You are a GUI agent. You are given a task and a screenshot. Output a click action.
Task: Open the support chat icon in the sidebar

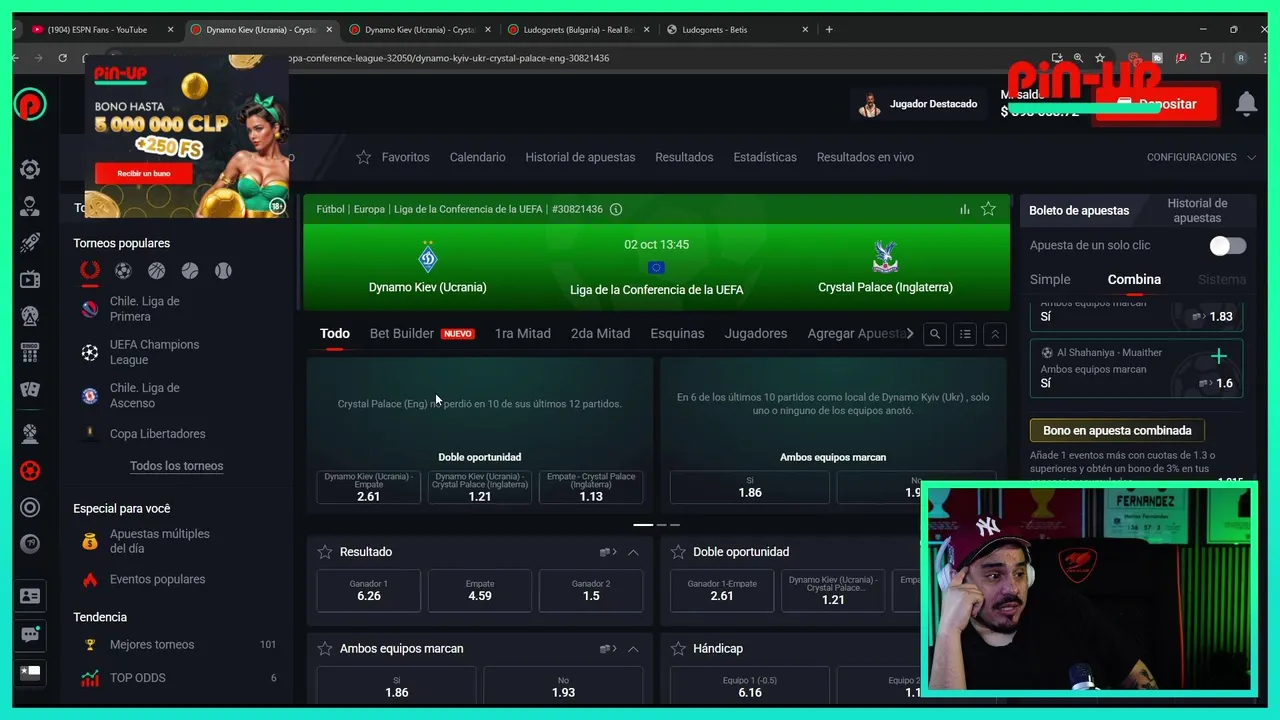(30, 634)
